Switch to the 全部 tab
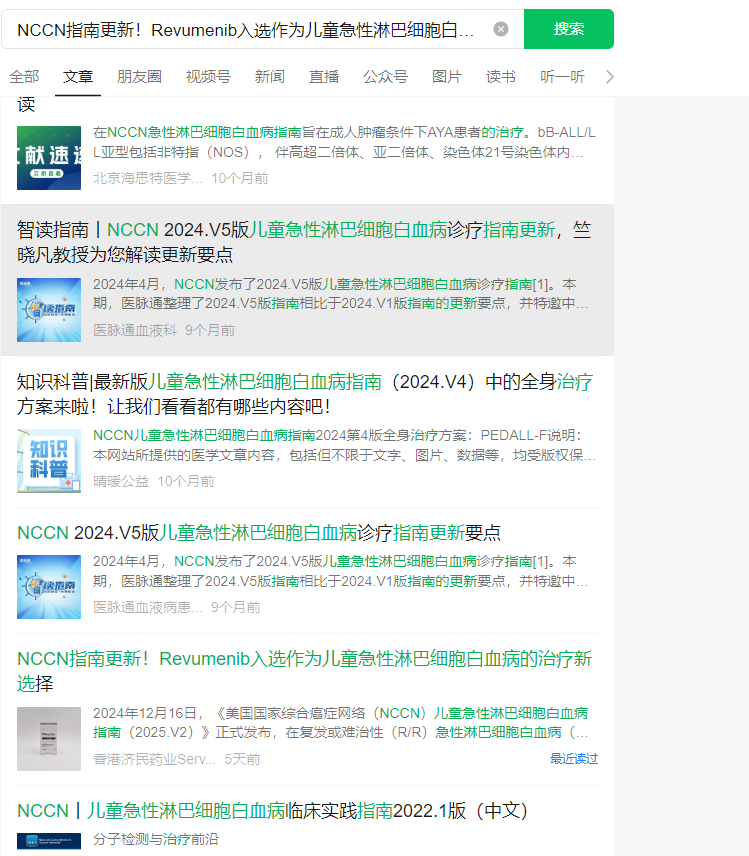This screenshot has width=749, height=856. 24,76
